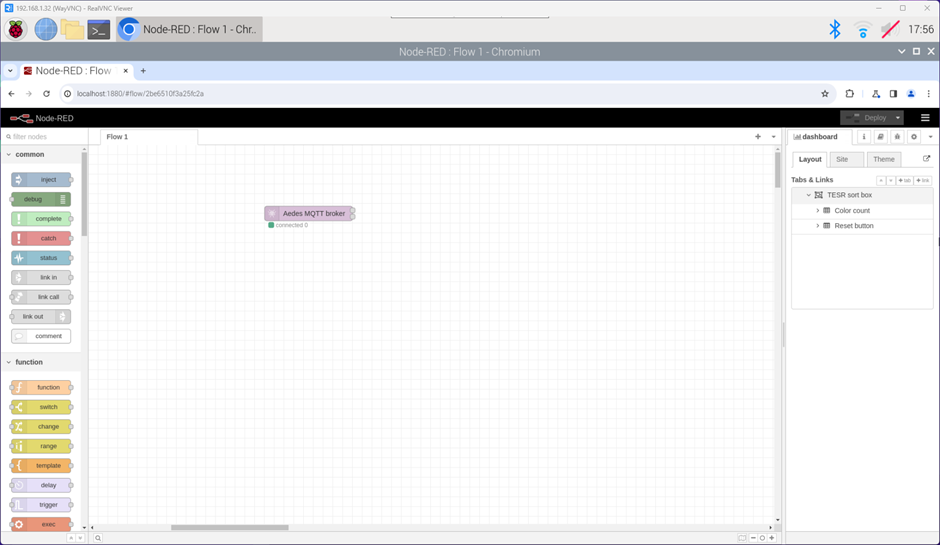
Task: Switch to the Theme tab
Action: (883, 159)
